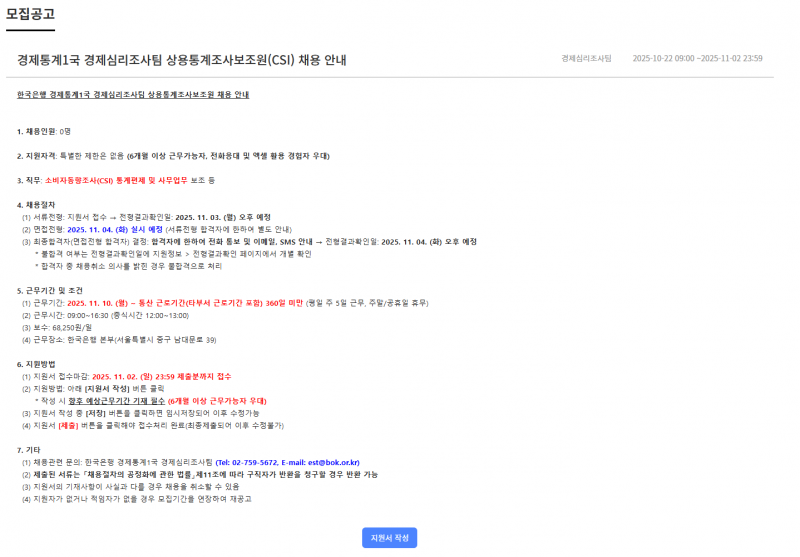Click the posting period 2025-10-22 to 2025-11-02
This screenshot has width=800, height=557.
point(697,59)
